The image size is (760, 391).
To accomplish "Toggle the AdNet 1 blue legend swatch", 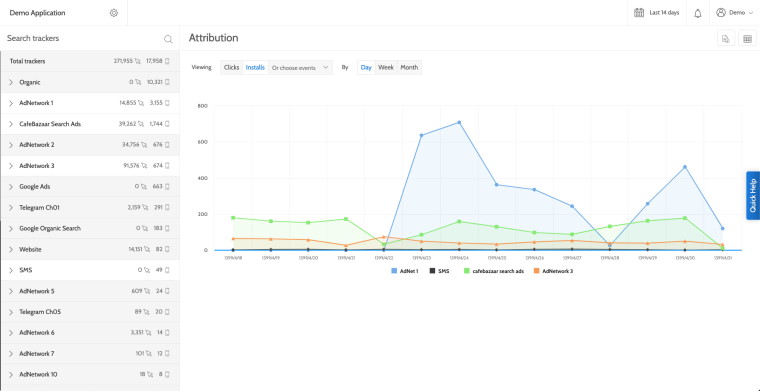I will pyautogui.click(x=394, y=271).
